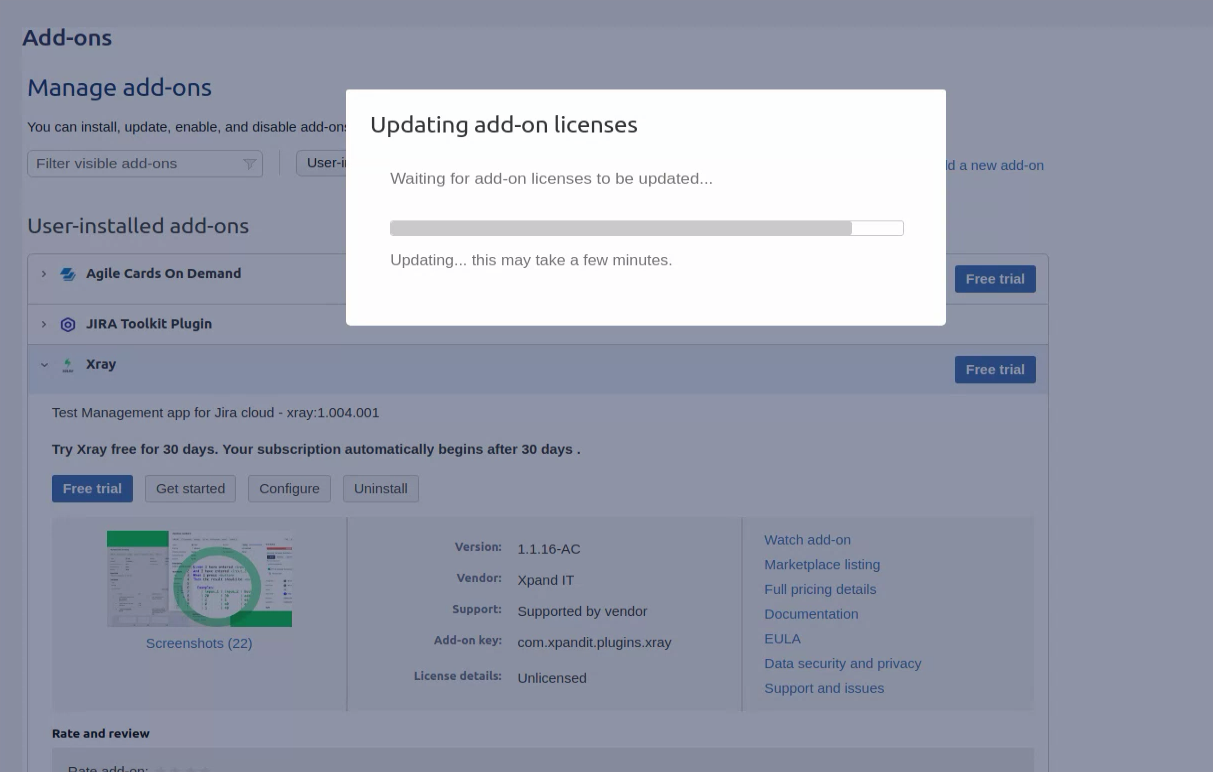Click the Uninstall button
This screenshot has width=1213, height=772.
click(381, 488)
